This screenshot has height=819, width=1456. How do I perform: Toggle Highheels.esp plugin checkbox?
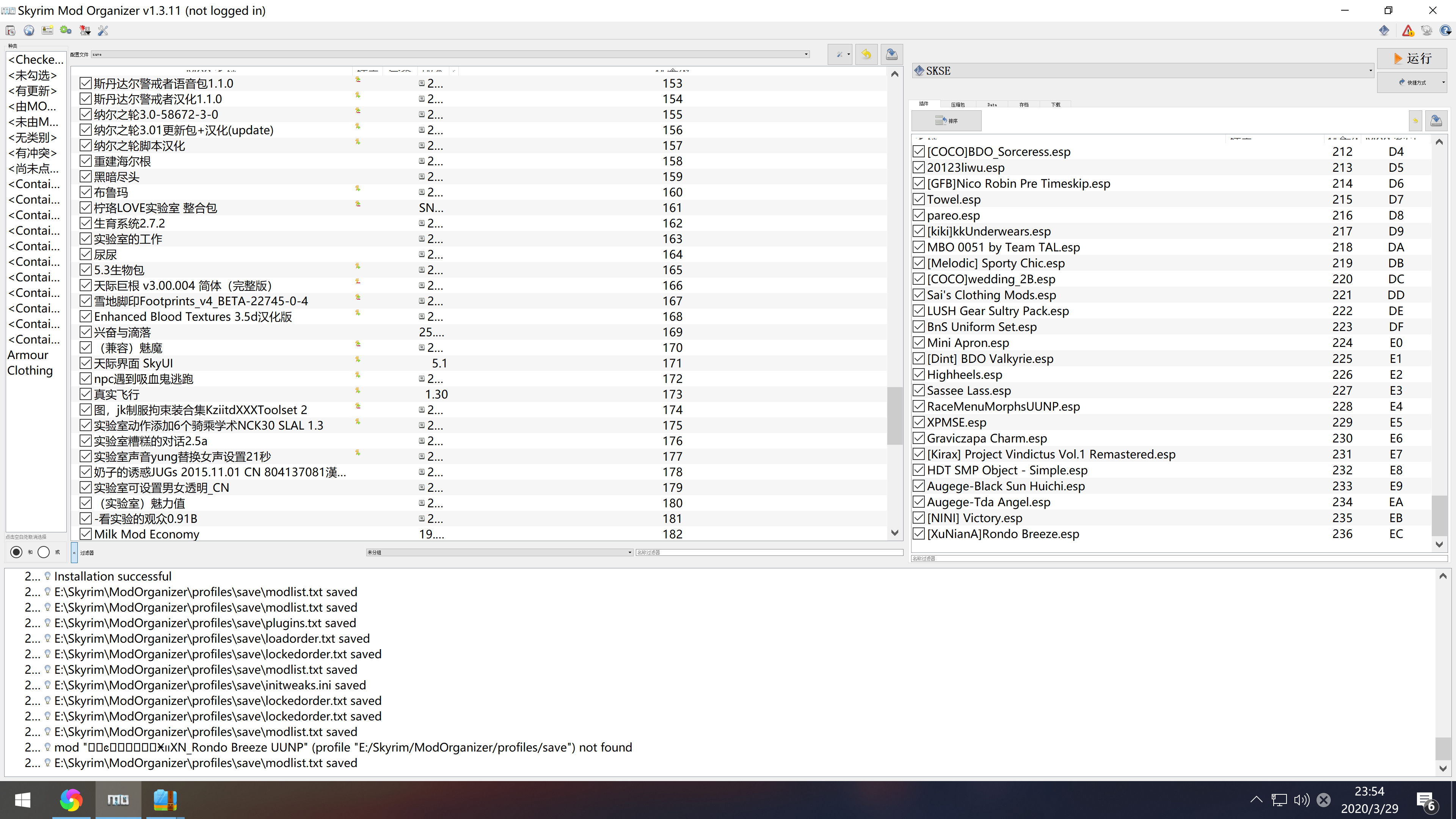918,374
